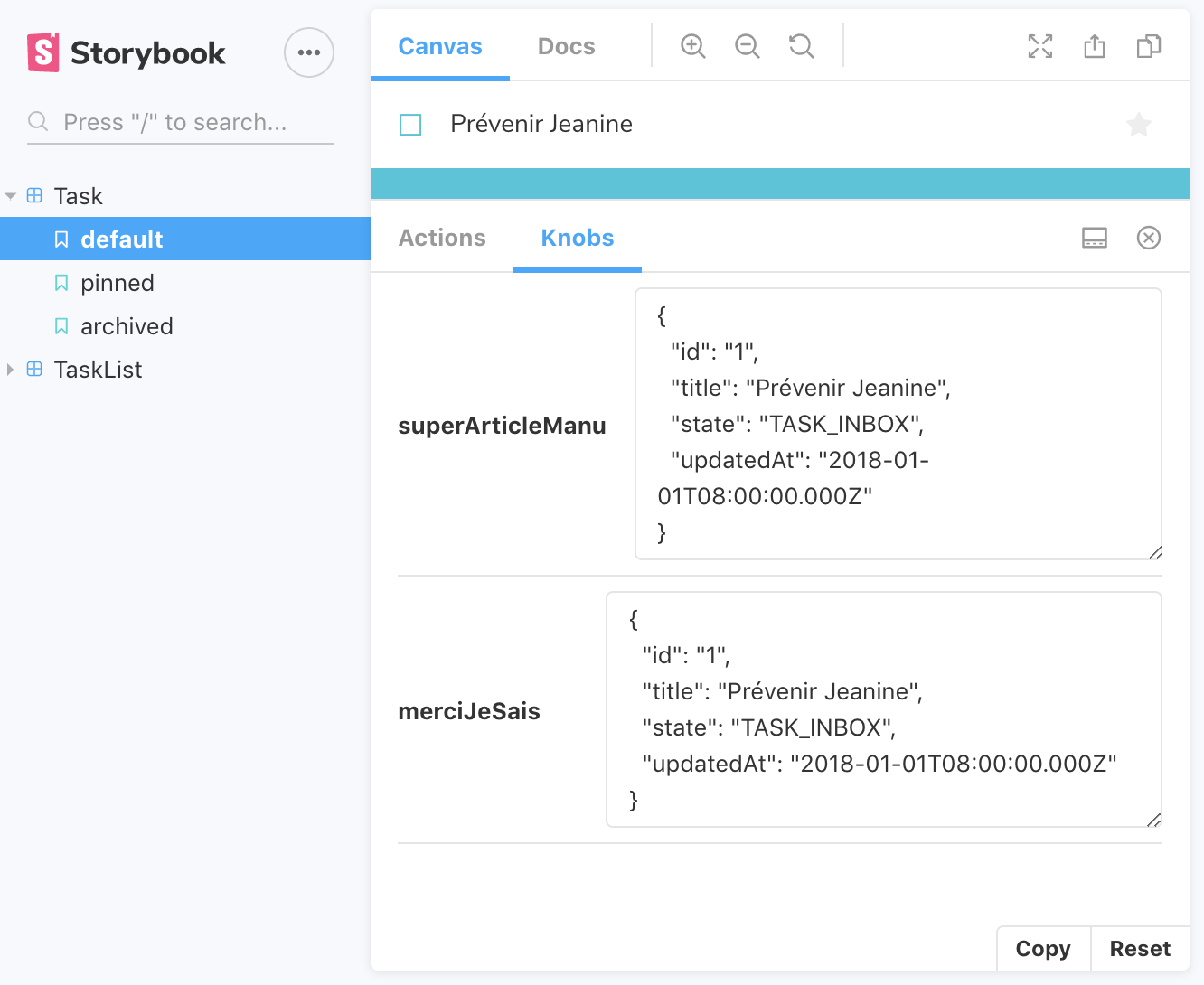
Task: Change addons panel orientation icon
Action: click(x=1095, y=238)
